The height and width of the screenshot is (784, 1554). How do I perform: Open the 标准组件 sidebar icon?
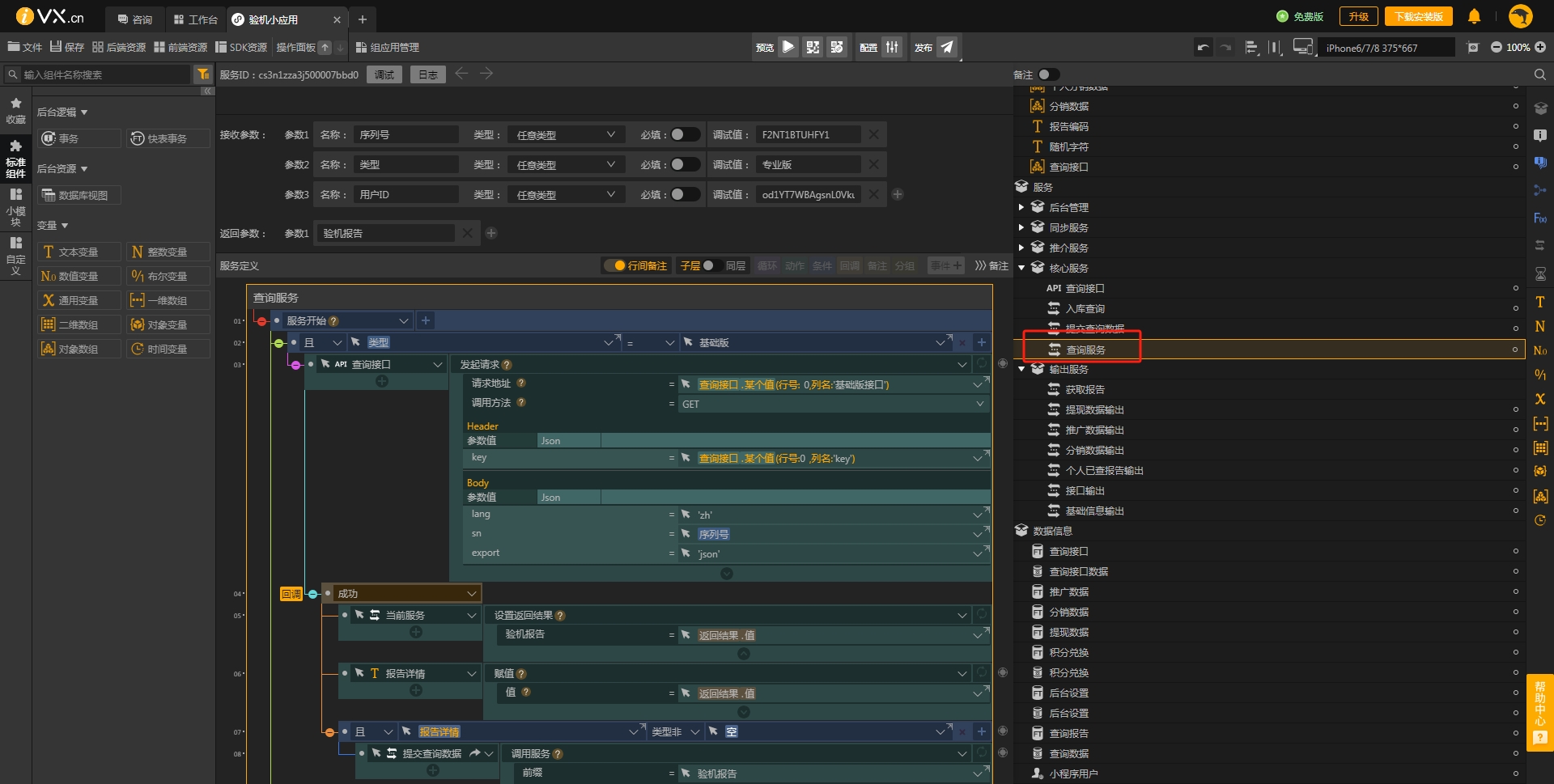point(16,159)
